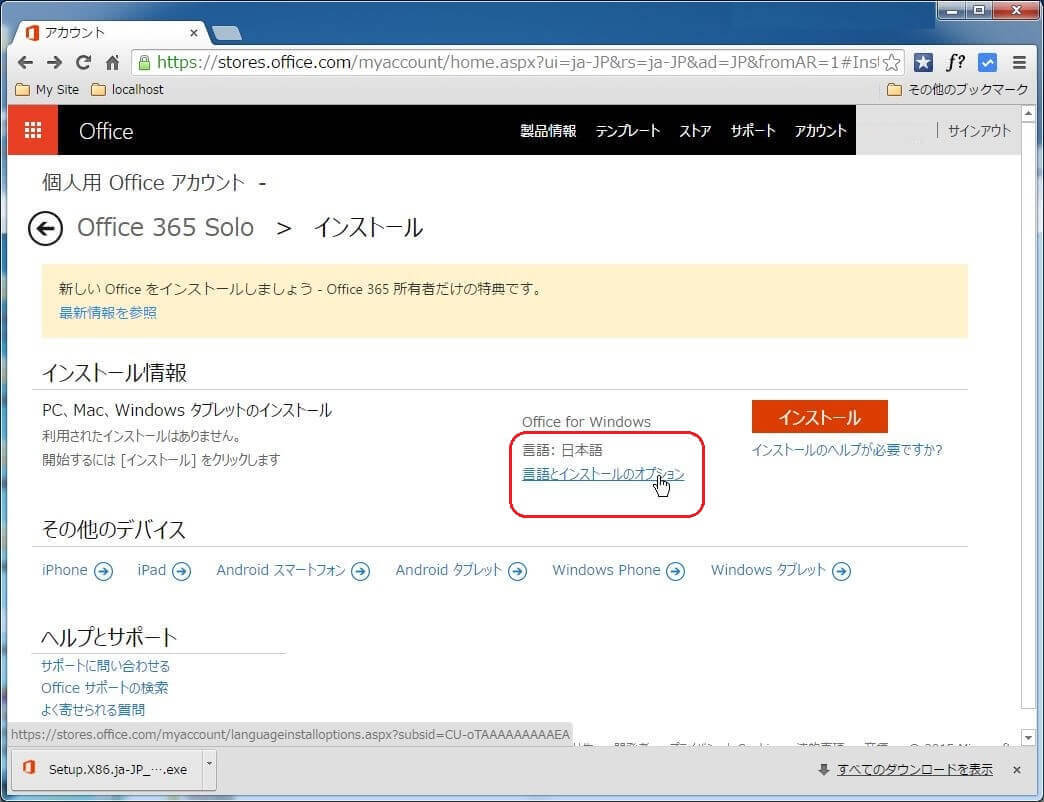Click the page's vertical scrollbar
The image size is (1044, 802).
click(1029, 400)
